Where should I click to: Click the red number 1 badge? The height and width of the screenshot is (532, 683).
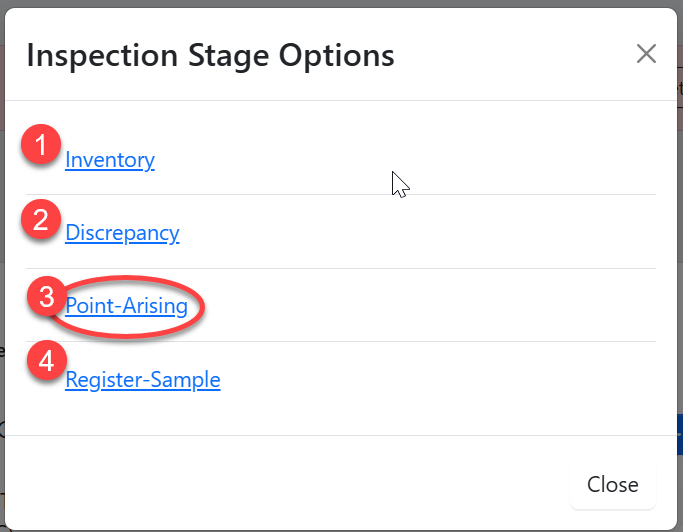[x=41, y=146]
